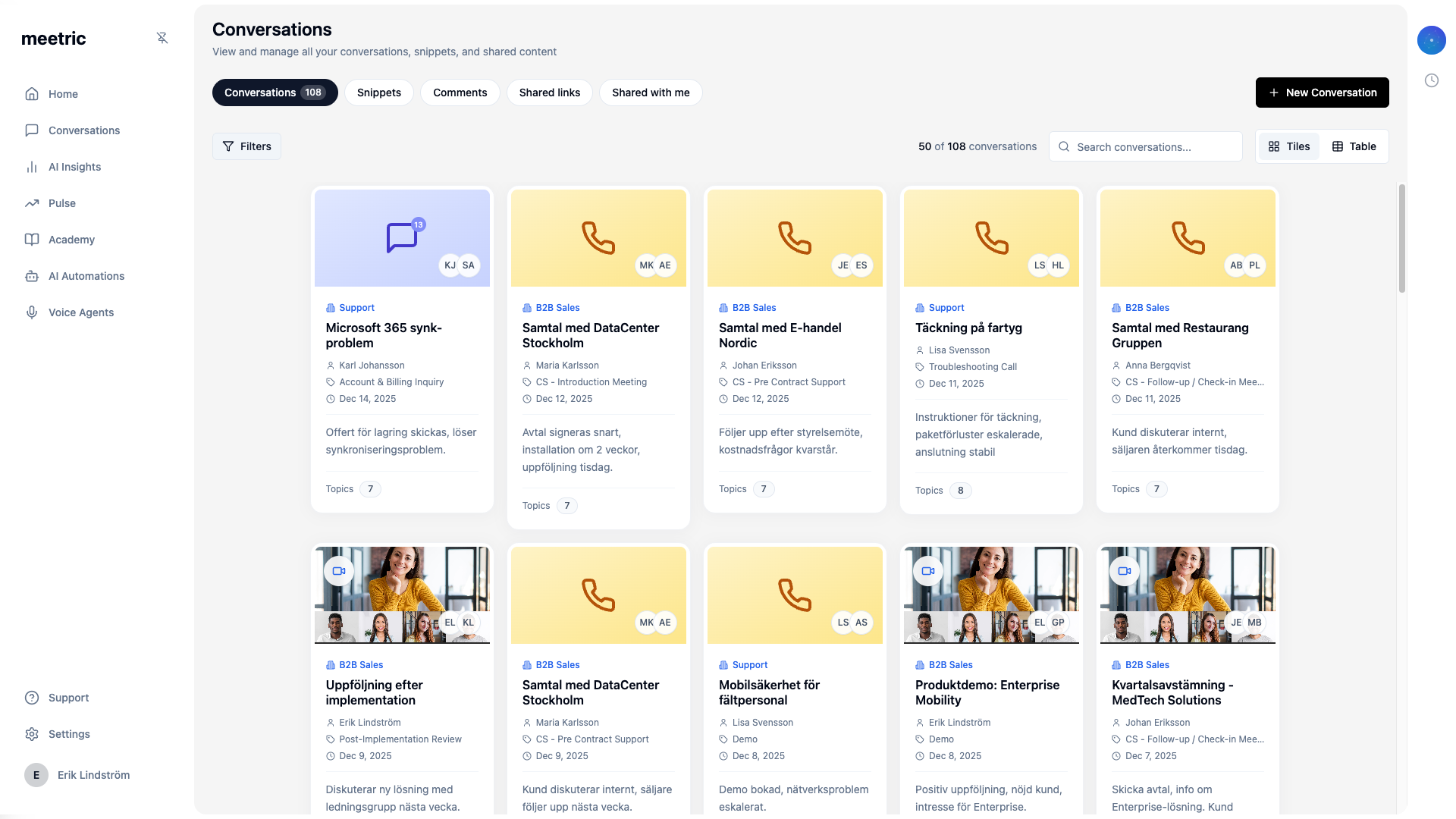Open the Shared links tab
The image size is (1456, 819).
[x=549, y=93]
